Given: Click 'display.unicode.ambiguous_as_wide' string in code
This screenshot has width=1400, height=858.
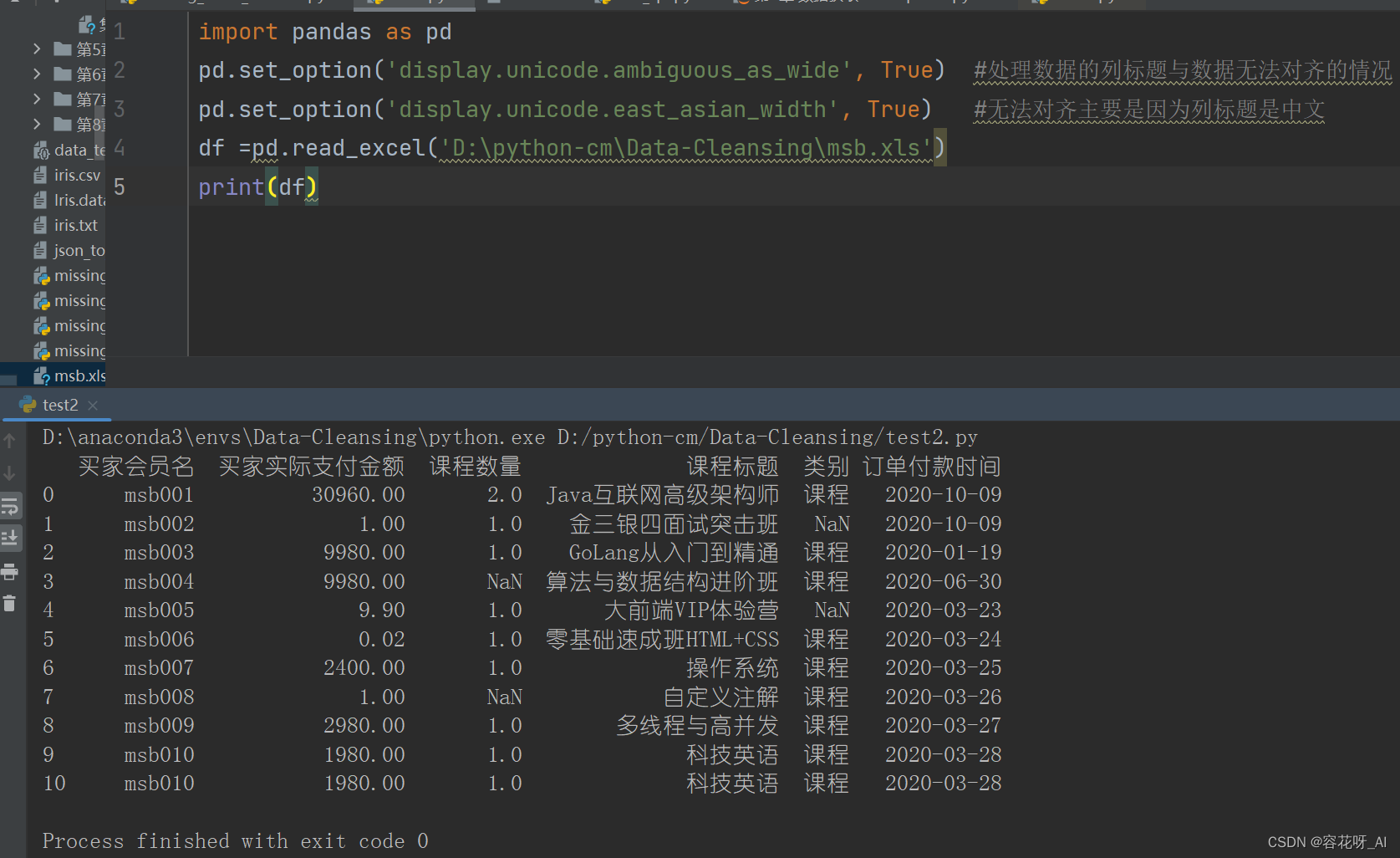Looking at the screenshot, I should click(619, 70).
